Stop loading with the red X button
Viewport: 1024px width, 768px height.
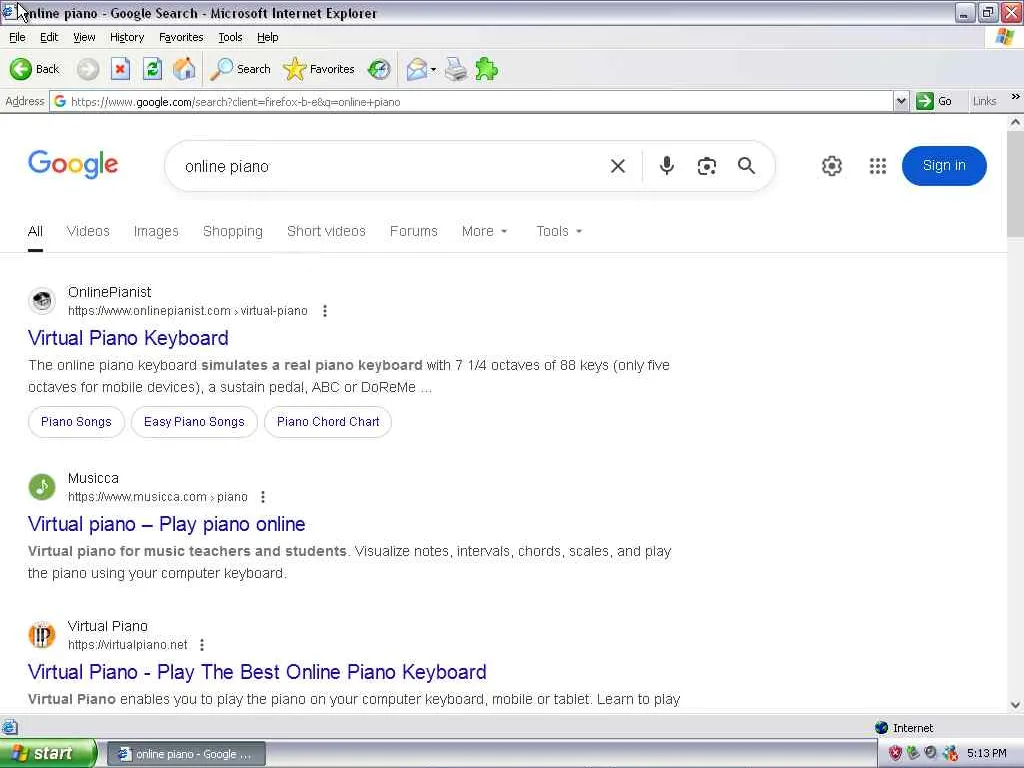[x=120, y=69]
